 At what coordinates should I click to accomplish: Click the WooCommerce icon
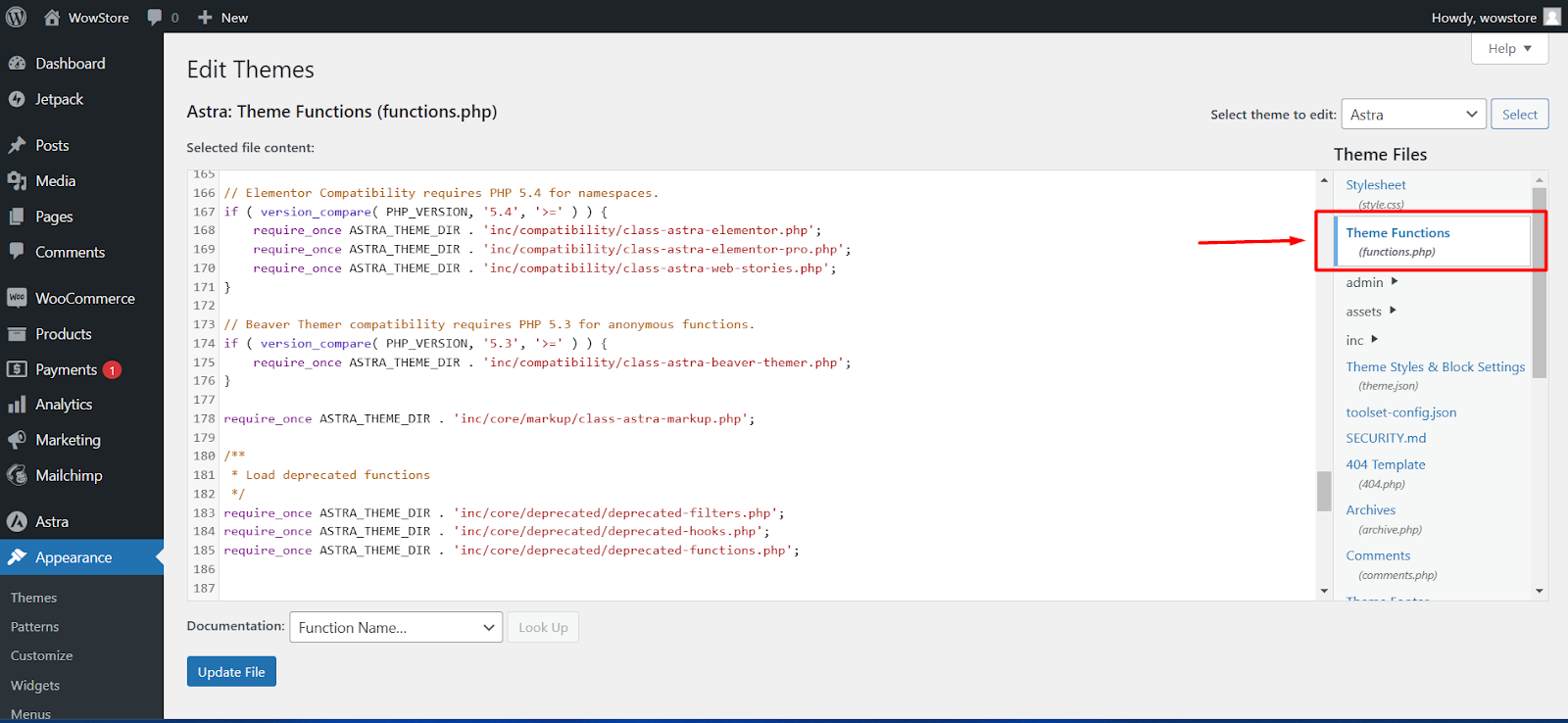[x=17, y=298]
